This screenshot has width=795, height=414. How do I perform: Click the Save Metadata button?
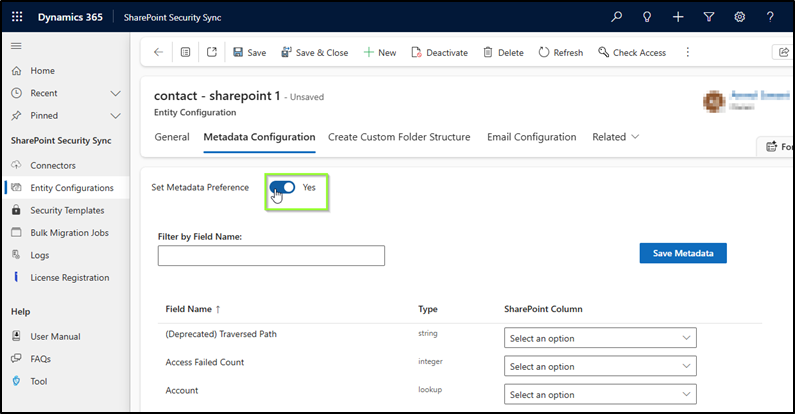[683, 253]
